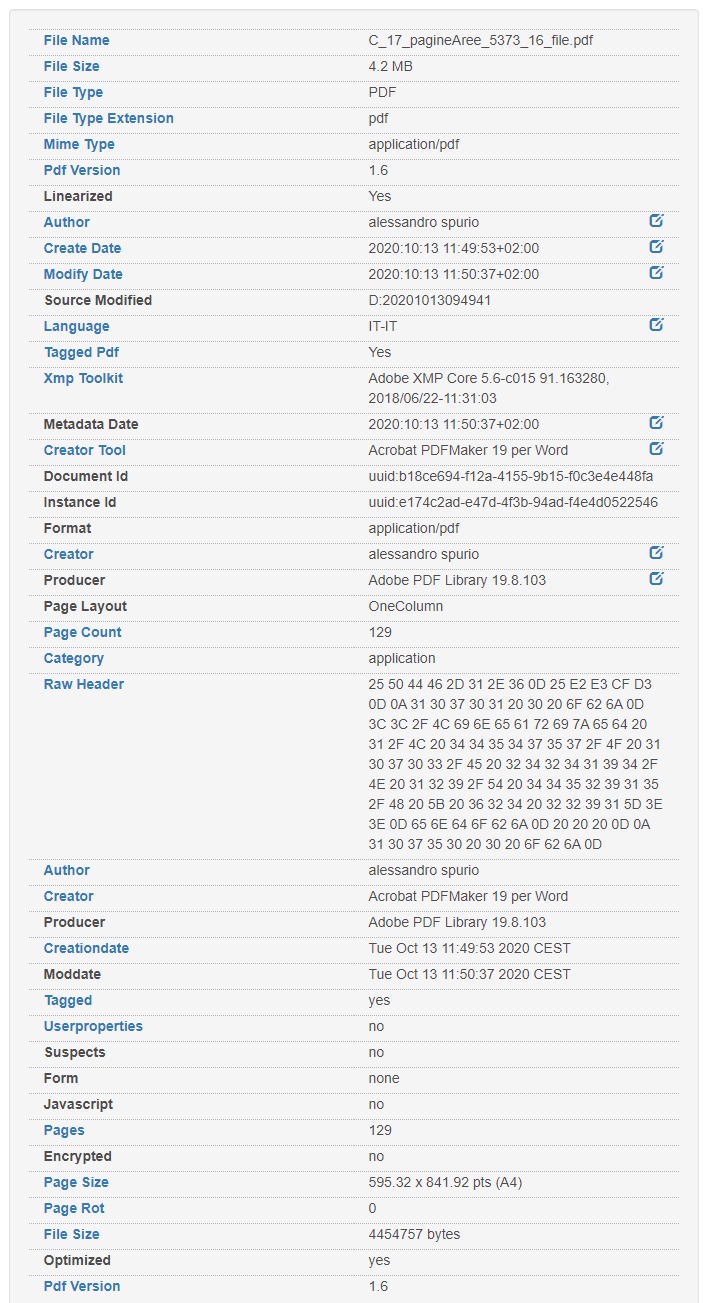The width and height of the screenshot is (707, 1303).
Task: Click the File Type Extension label
Action: 109,118
